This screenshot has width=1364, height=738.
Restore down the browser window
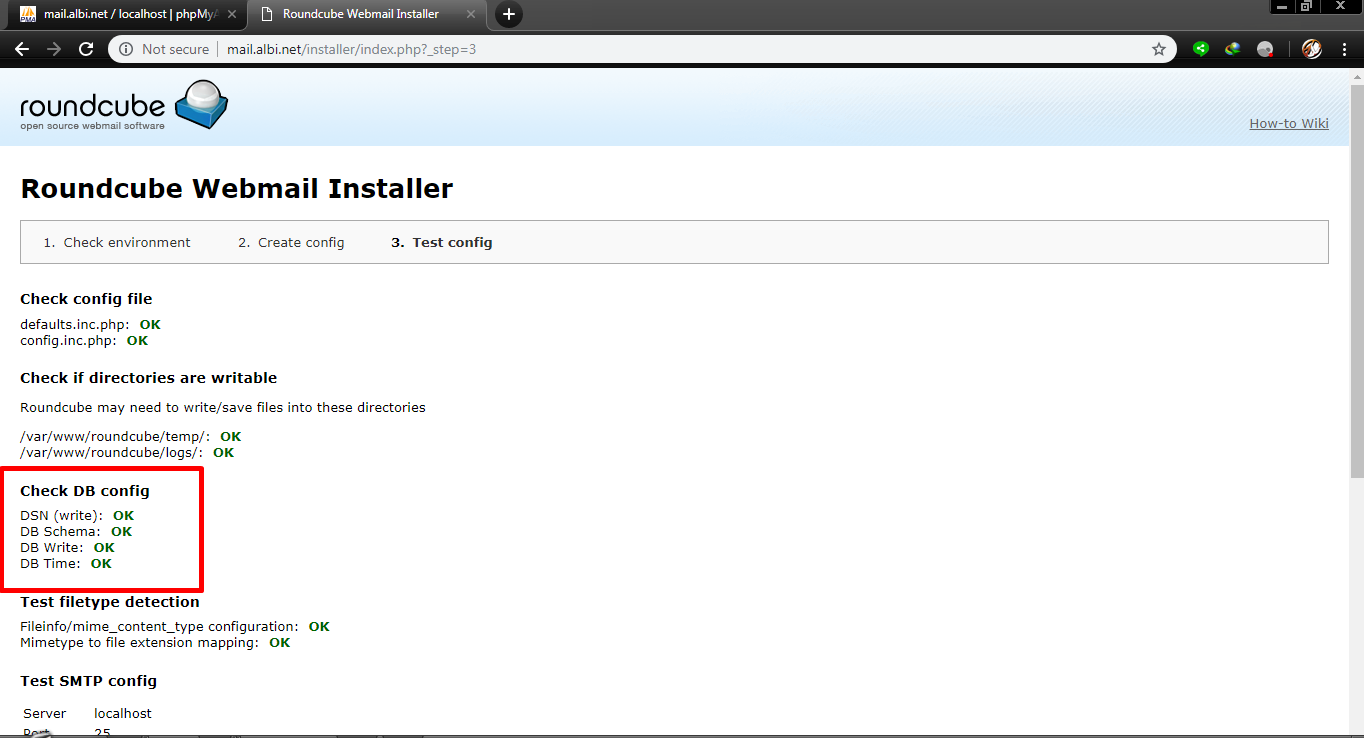[1306, 6]
